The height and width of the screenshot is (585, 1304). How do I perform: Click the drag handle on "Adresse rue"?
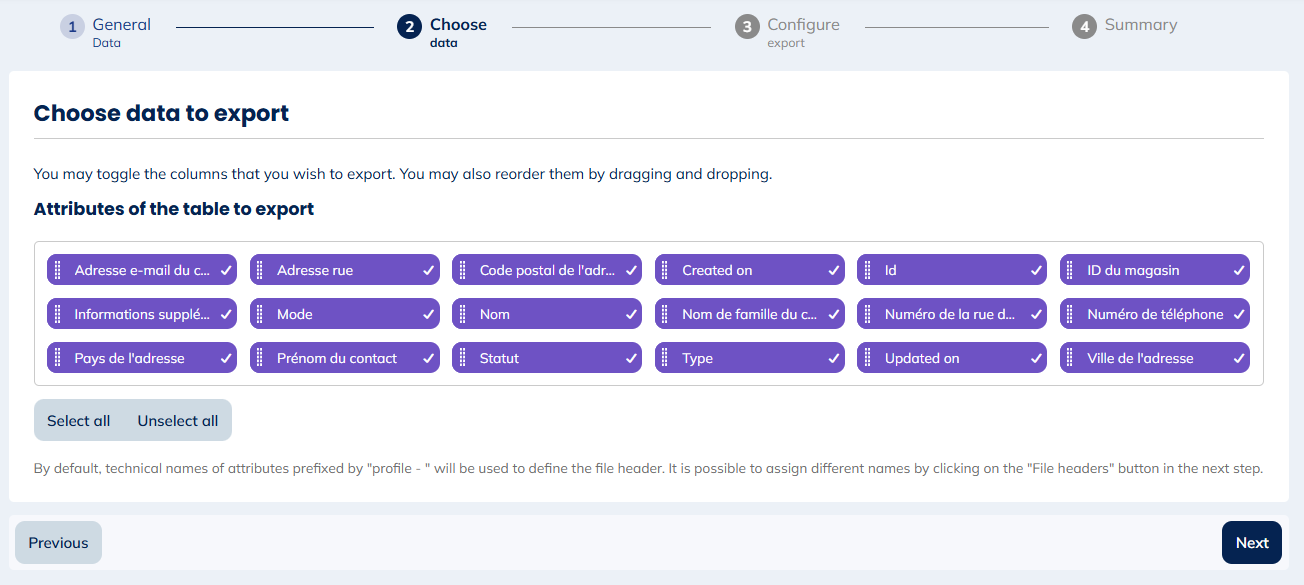coord(262,269)
